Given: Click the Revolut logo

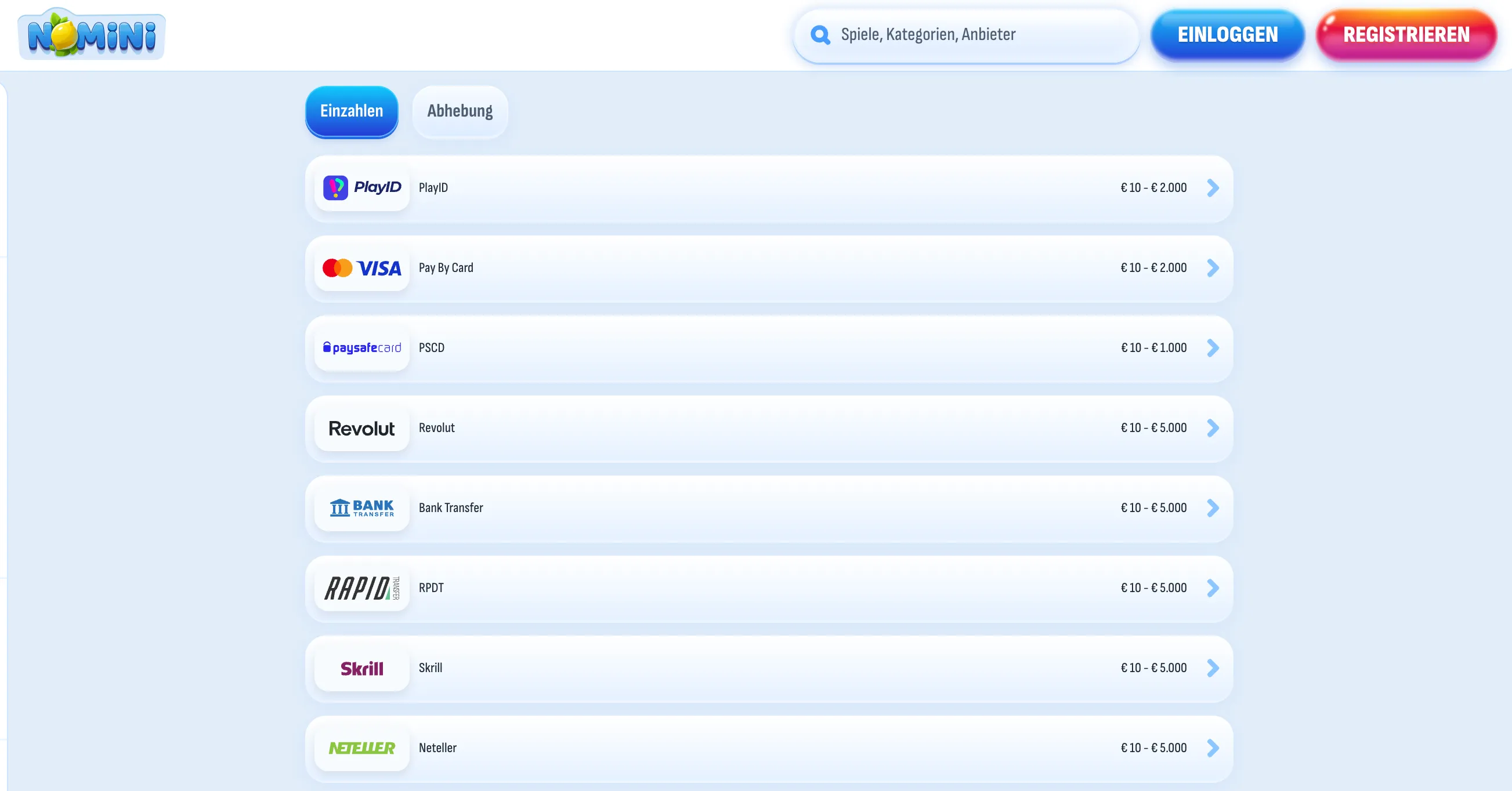Looking at the screenshot, I should tap(362, 429).
